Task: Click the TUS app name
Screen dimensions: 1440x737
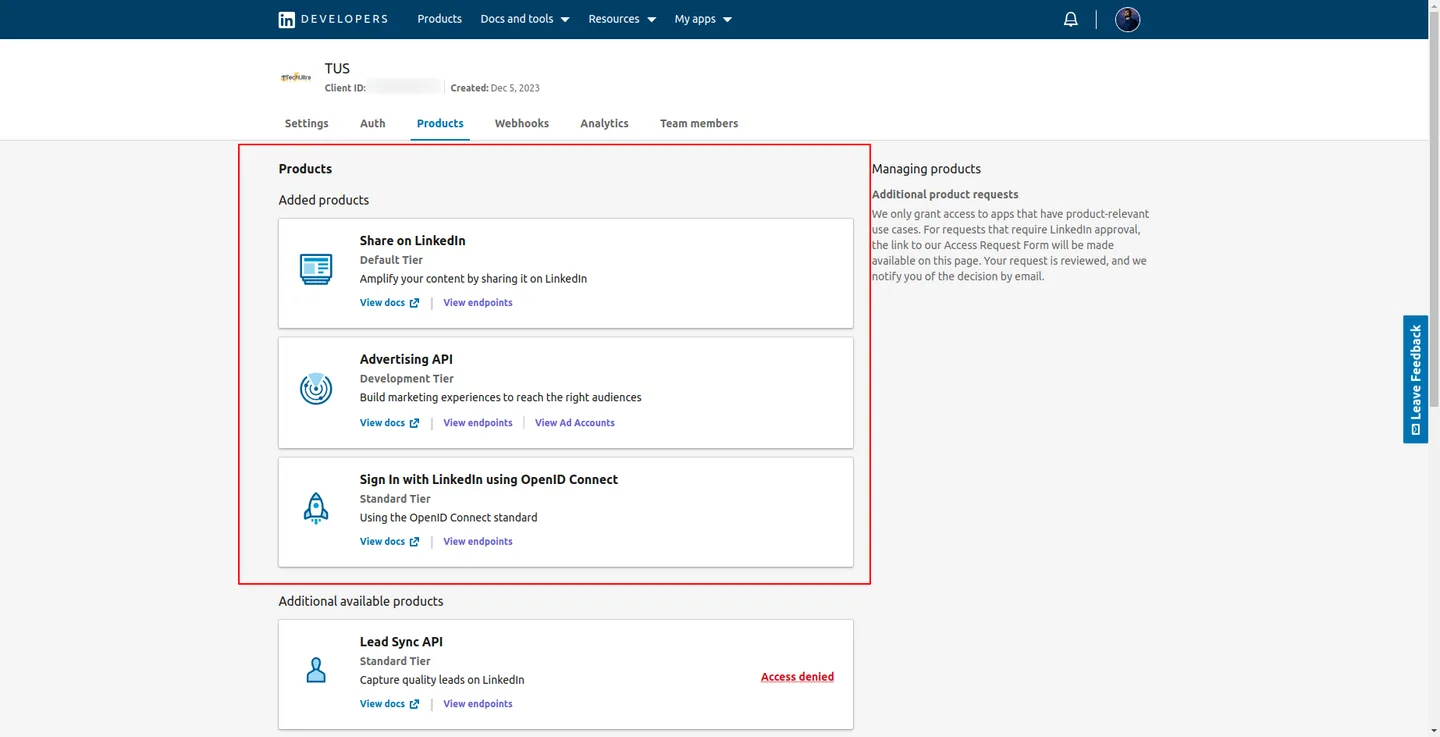Action: [337, 69]
